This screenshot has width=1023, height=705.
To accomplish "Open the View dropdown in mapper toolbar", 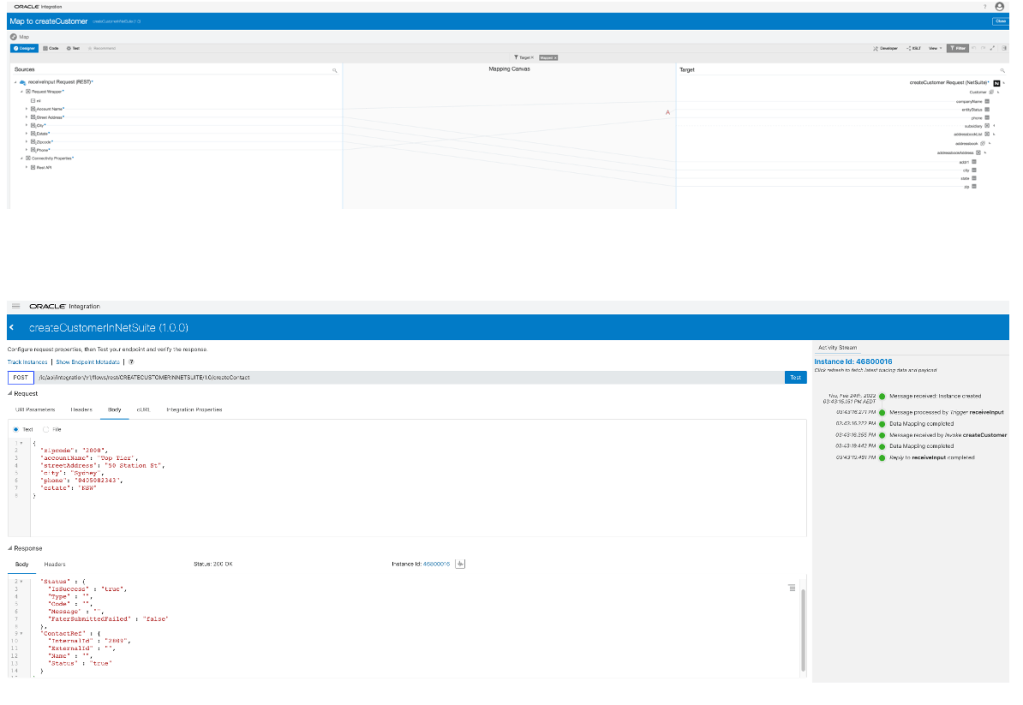I will click(935, 48).
